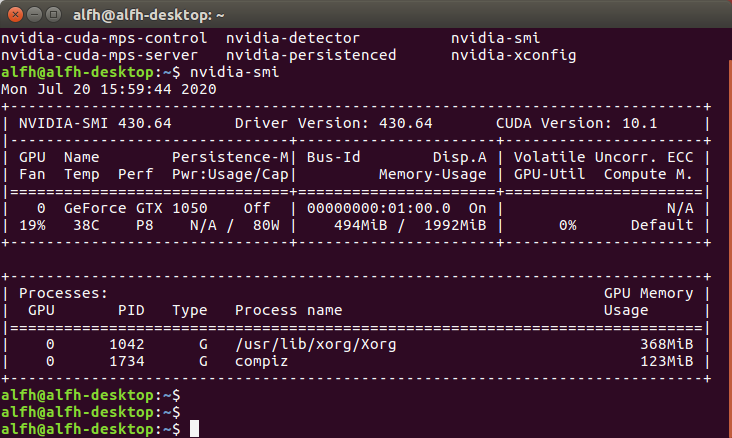
Task: Click the timestamp Mon Jul 20 15:59:44 2020
Action: coord(109,89)
